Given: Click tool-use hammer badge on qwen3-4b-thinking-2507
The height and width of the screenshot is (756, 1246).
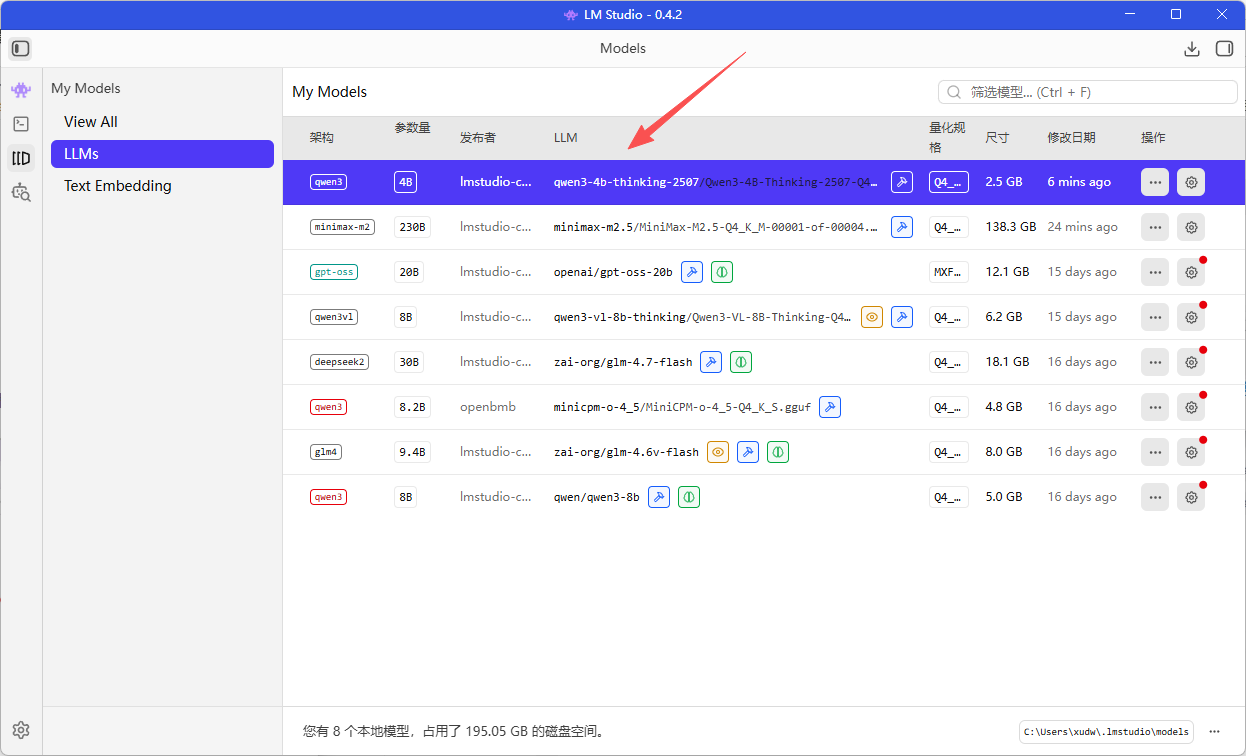Looking at the screenshot, I should 902,182.
